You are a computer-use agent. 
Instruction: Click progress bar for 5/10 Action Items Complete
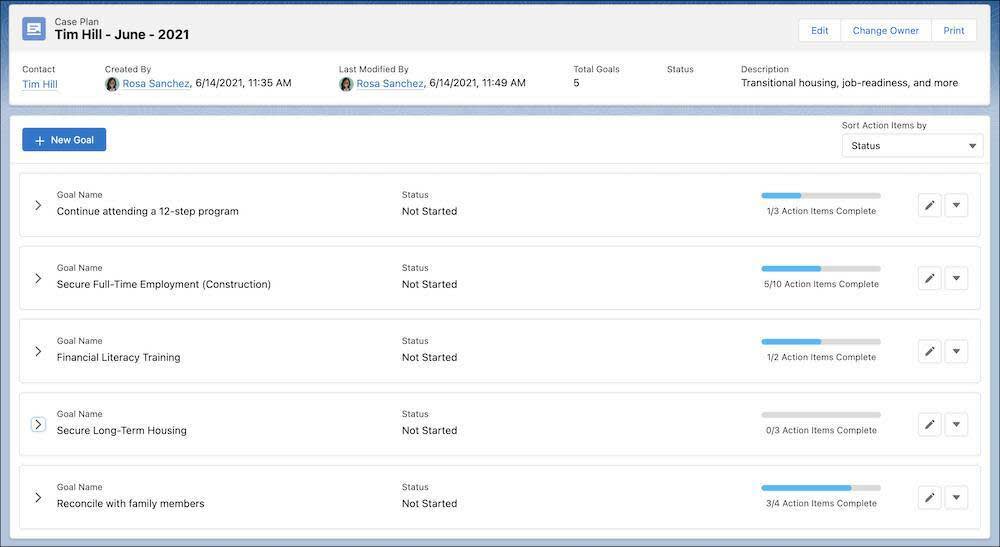coord(821,269)
